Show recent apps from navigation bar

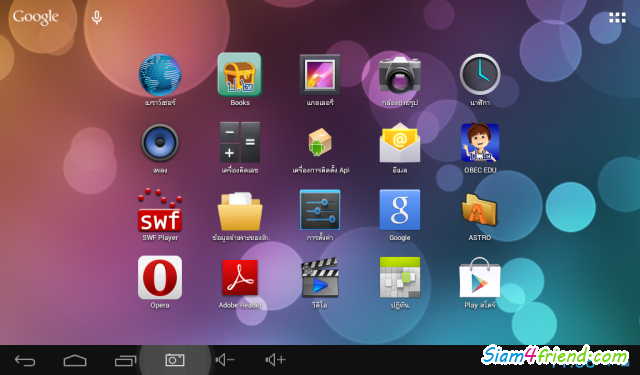(x=125, y=360)
